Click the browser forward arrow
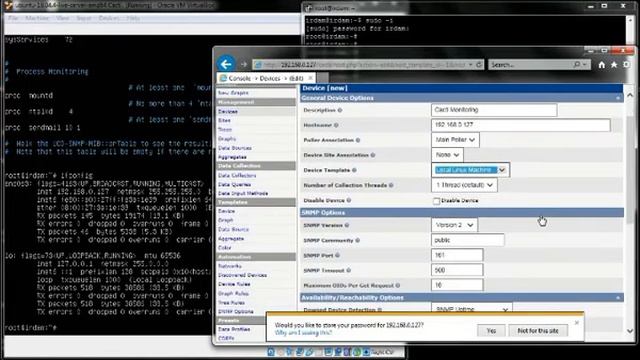The height and width of the screenshot is (360, 640). pos(244,64)
